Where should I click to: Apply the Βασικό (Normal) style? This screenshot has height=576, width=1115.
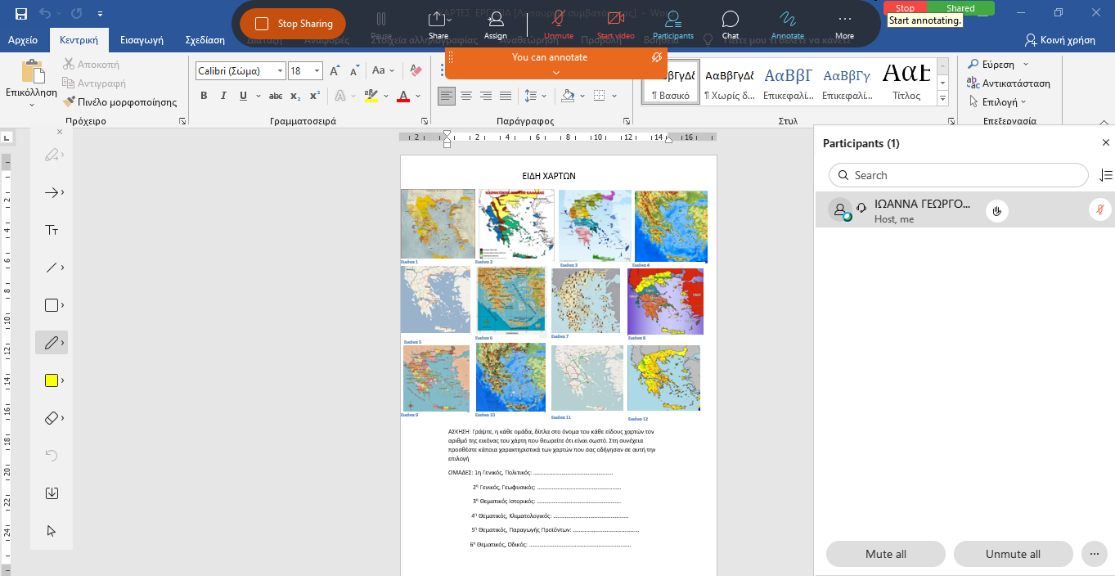671,82
